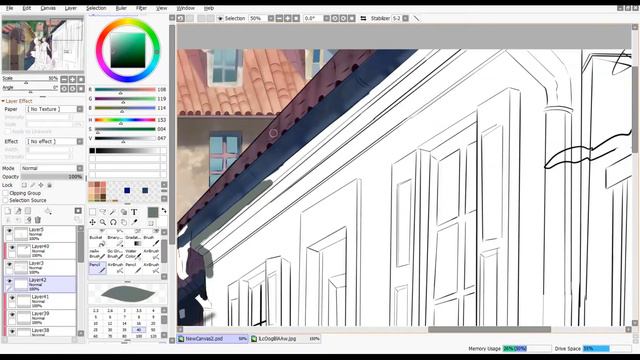Hide Layer5 using its eye icon
Screen dimensions: 640x360
(9, 231)
